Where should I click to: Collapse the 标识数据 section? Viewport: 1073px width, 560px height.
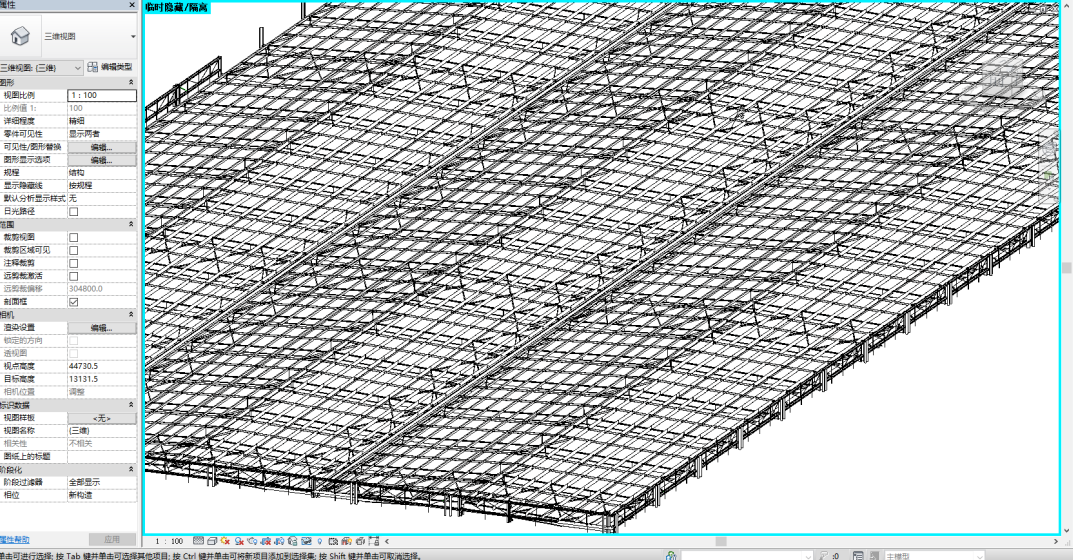point(131,405)
